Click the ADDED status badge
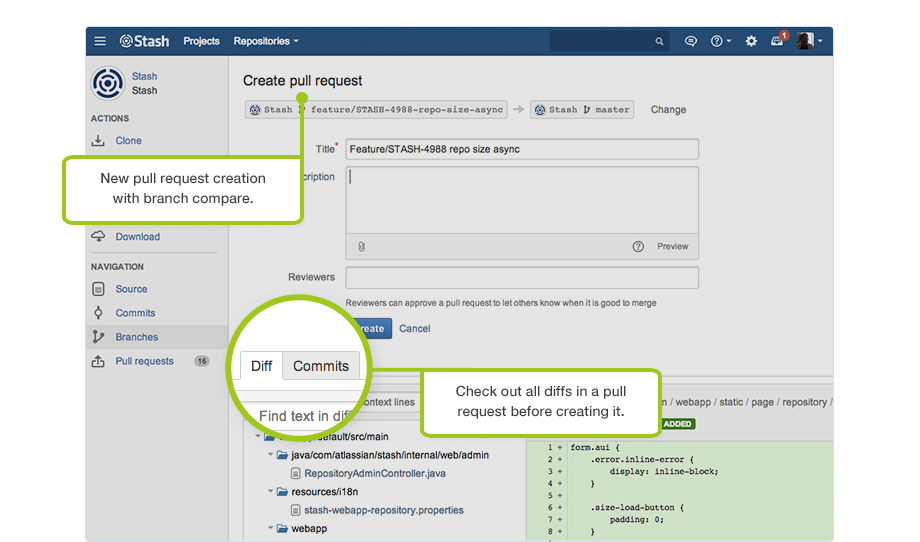 click(678, 424)
